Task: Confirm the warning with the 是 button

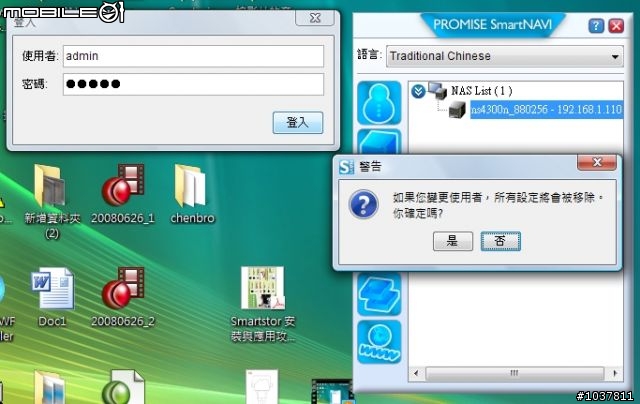Action: 453,241
